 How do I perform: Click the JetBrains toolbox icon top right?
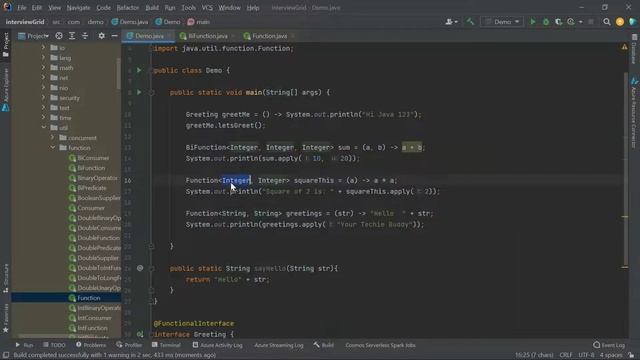coord(633,22)
